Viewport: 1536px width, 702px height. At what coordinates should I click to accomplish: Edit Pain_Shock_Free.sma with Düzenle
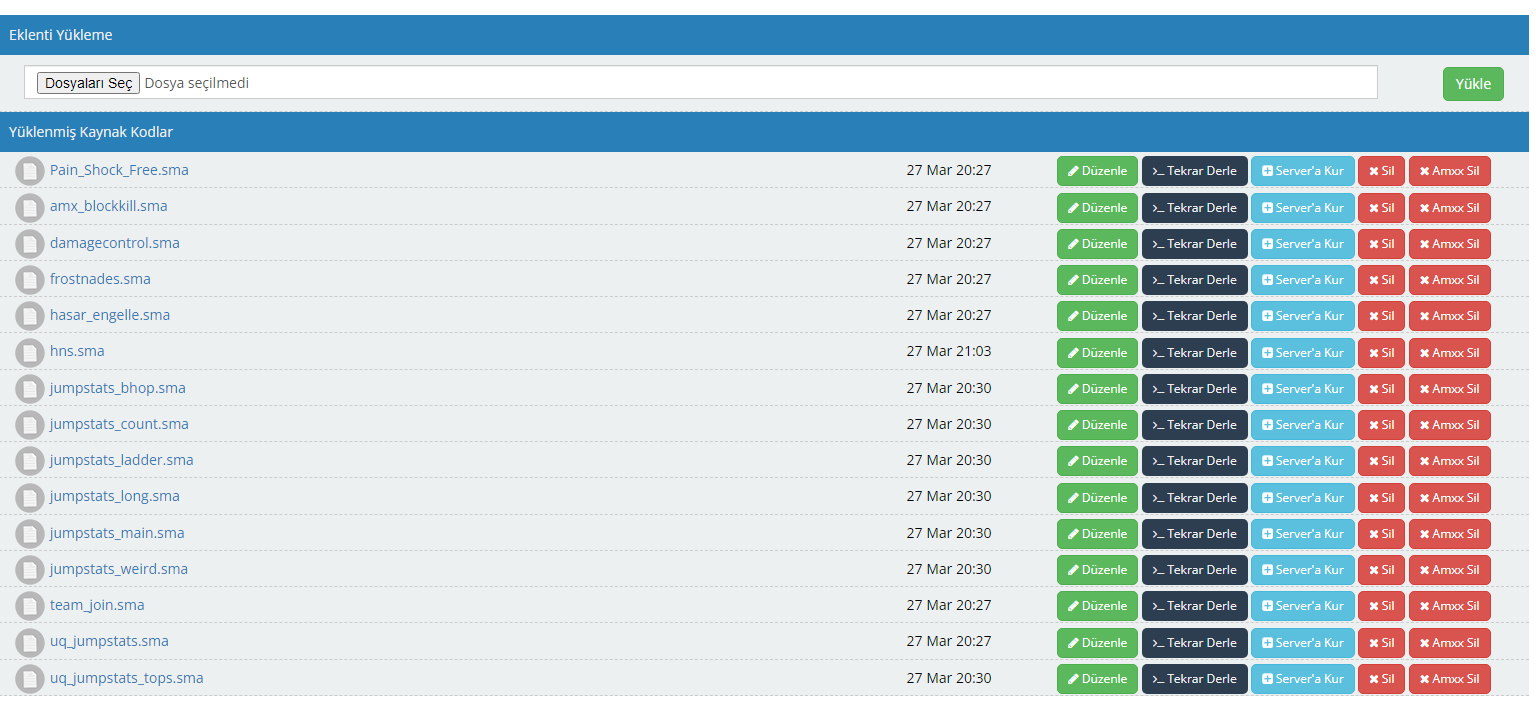click(x=1097, y=171)
